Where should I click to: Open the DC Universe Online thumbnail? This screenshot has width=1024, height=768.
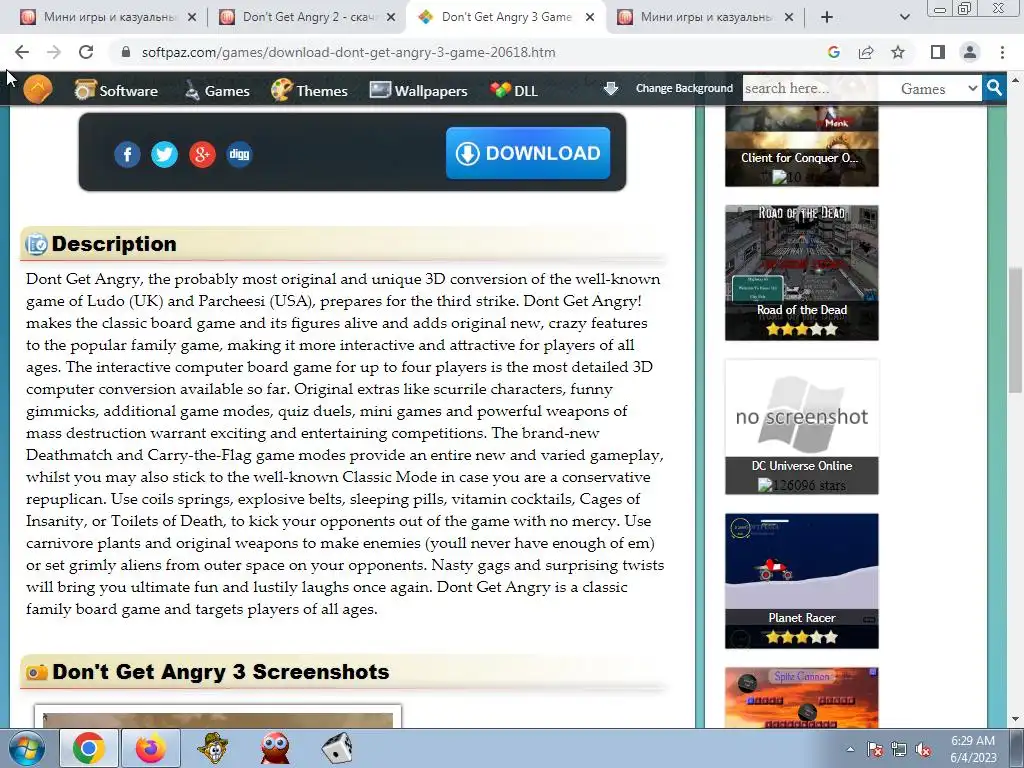click(x=801, y=426)
